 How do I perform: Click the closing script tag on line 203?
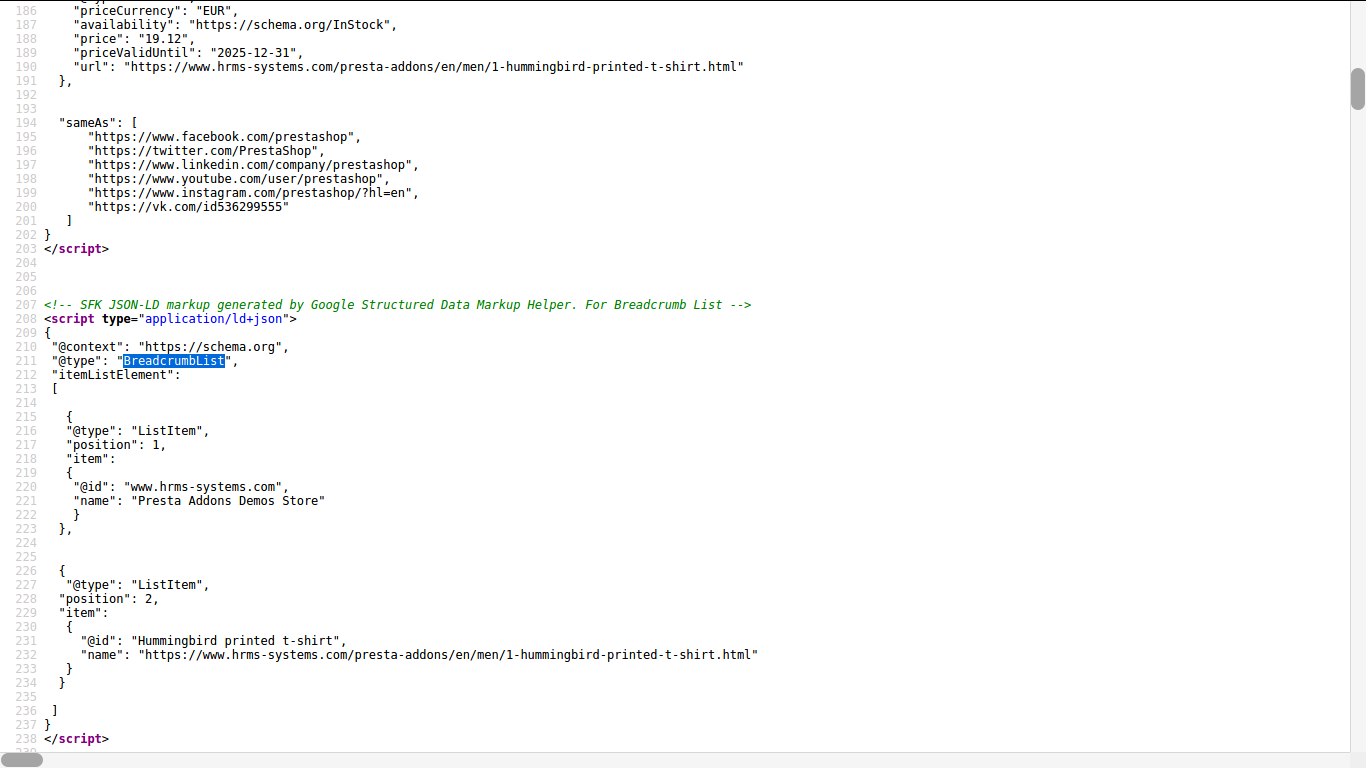tap(76, 249)
